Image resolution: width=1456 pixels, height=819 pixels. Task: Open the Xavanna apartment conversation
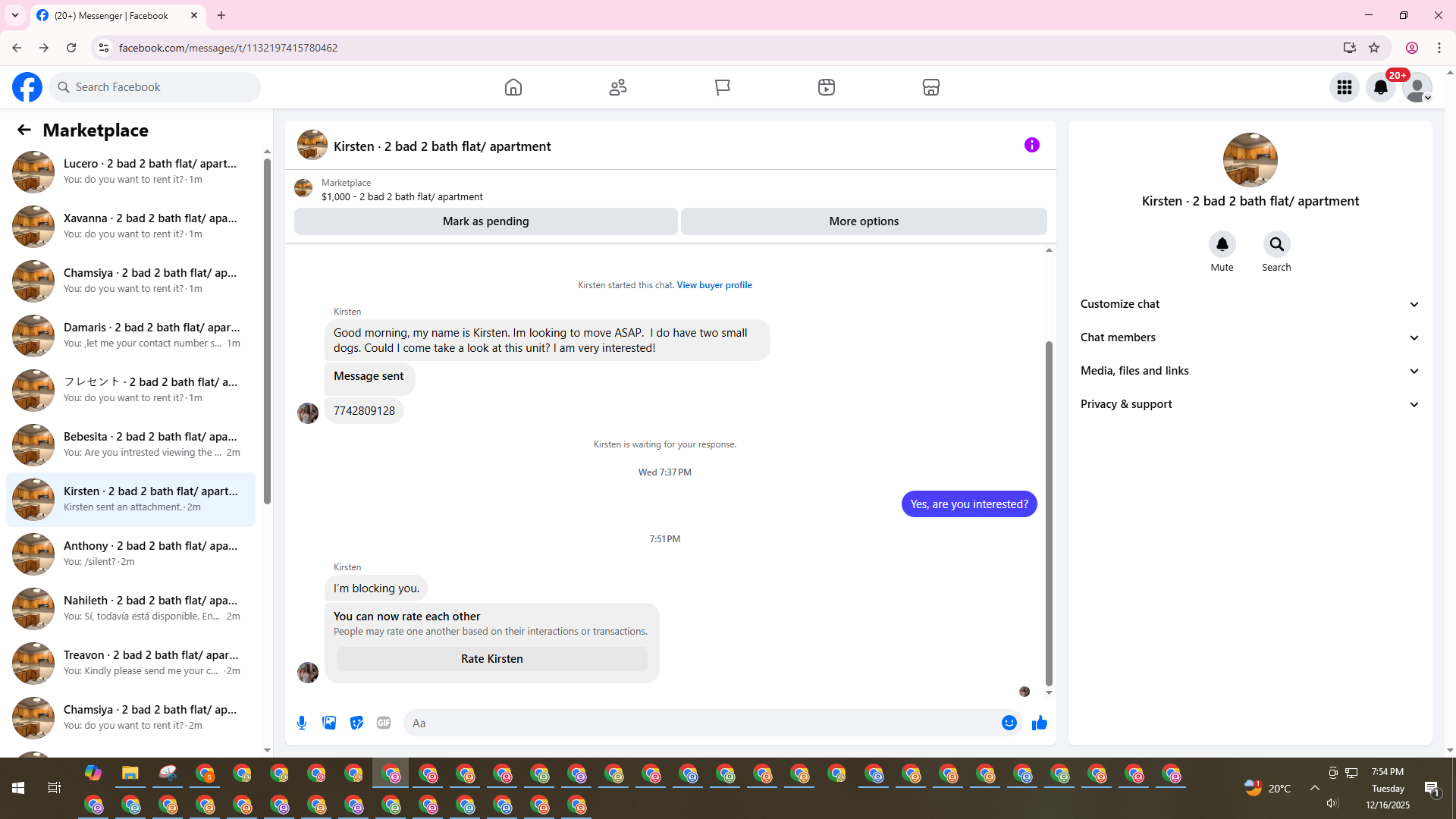click(131, 226)
